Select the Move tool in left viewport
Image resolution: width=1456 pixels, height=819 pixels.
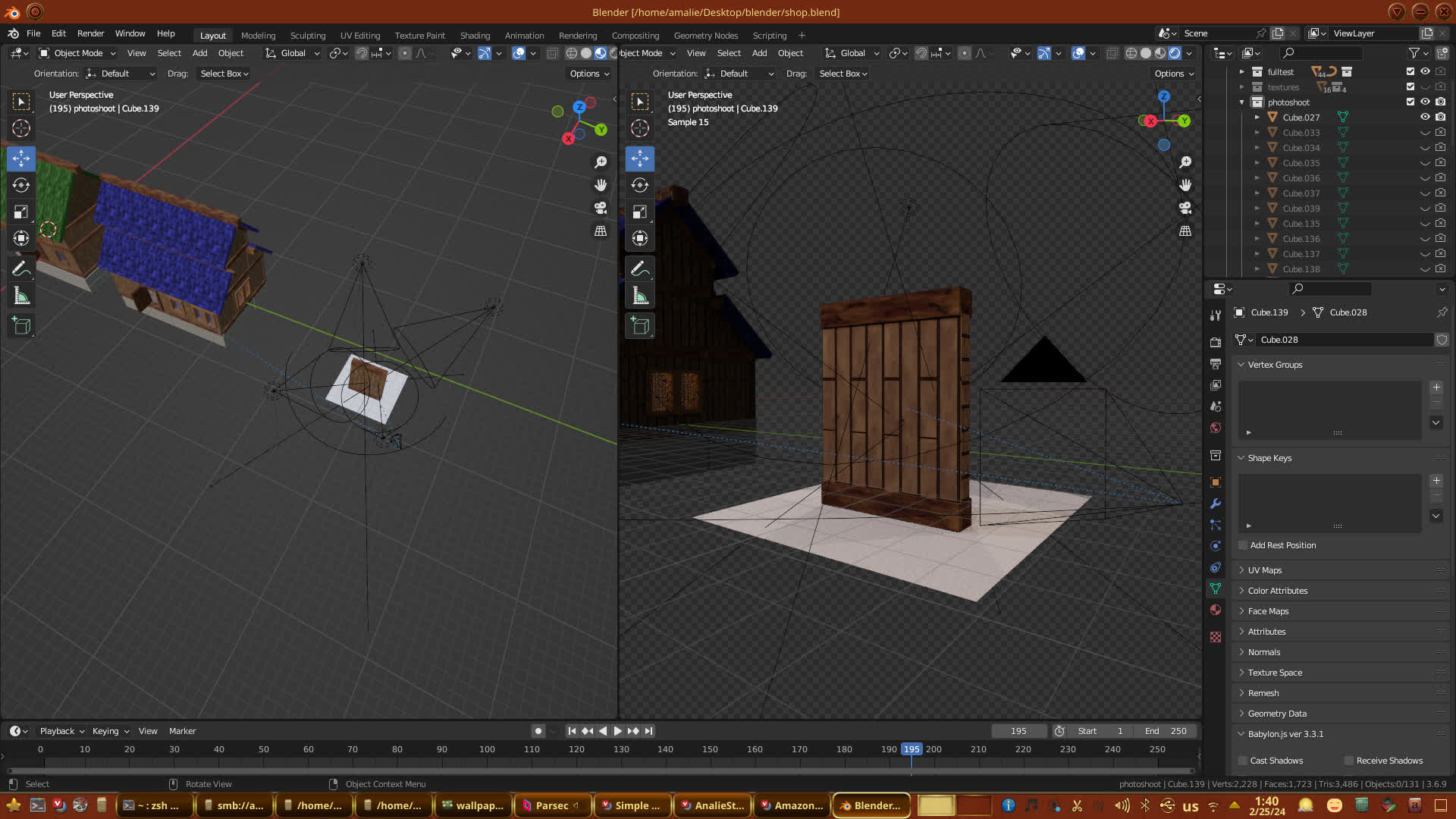(x=21, y=158)
